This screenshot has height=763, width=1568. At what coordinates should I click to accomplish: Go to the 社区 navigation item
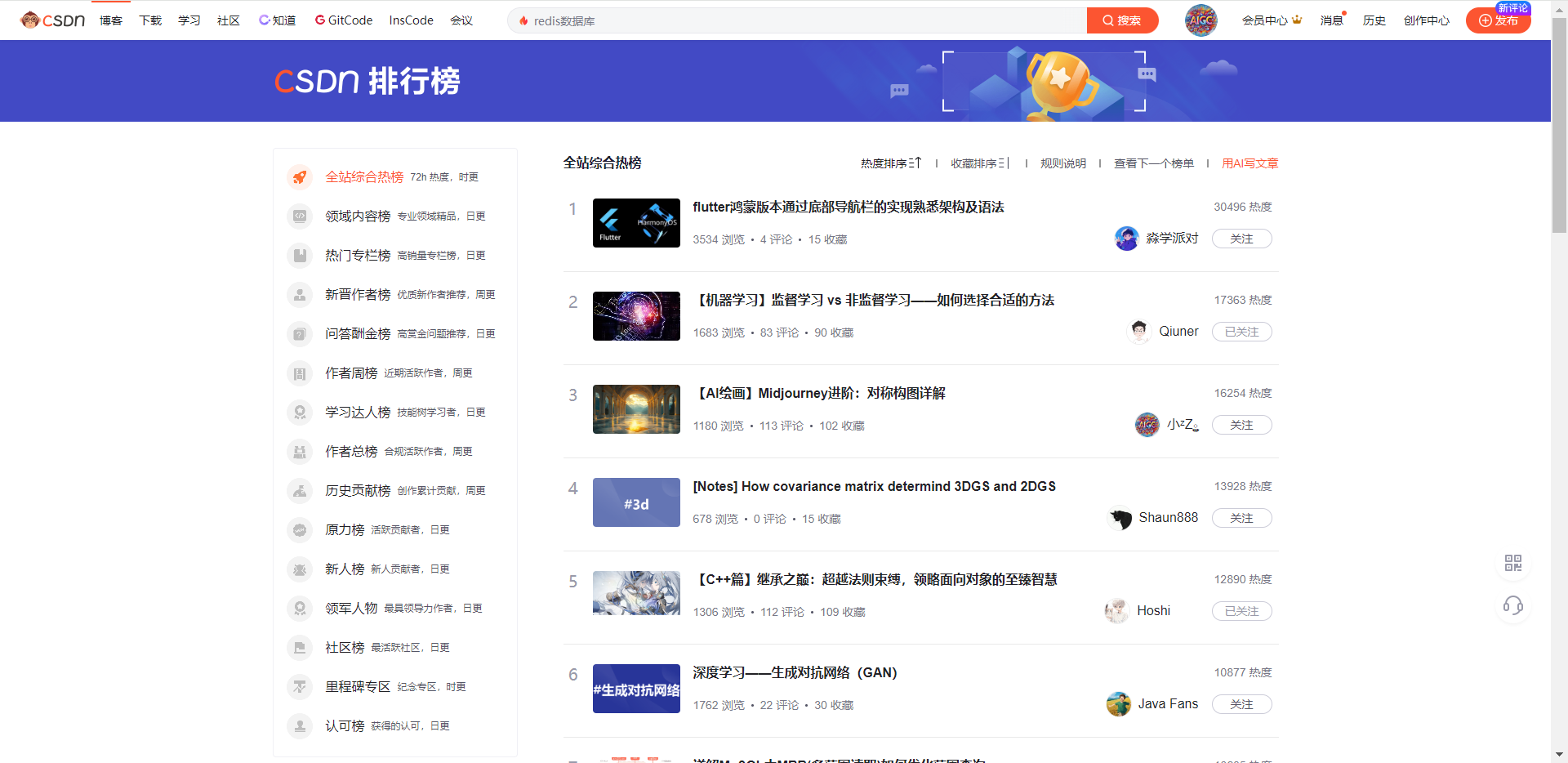click(x=229, y=20)
